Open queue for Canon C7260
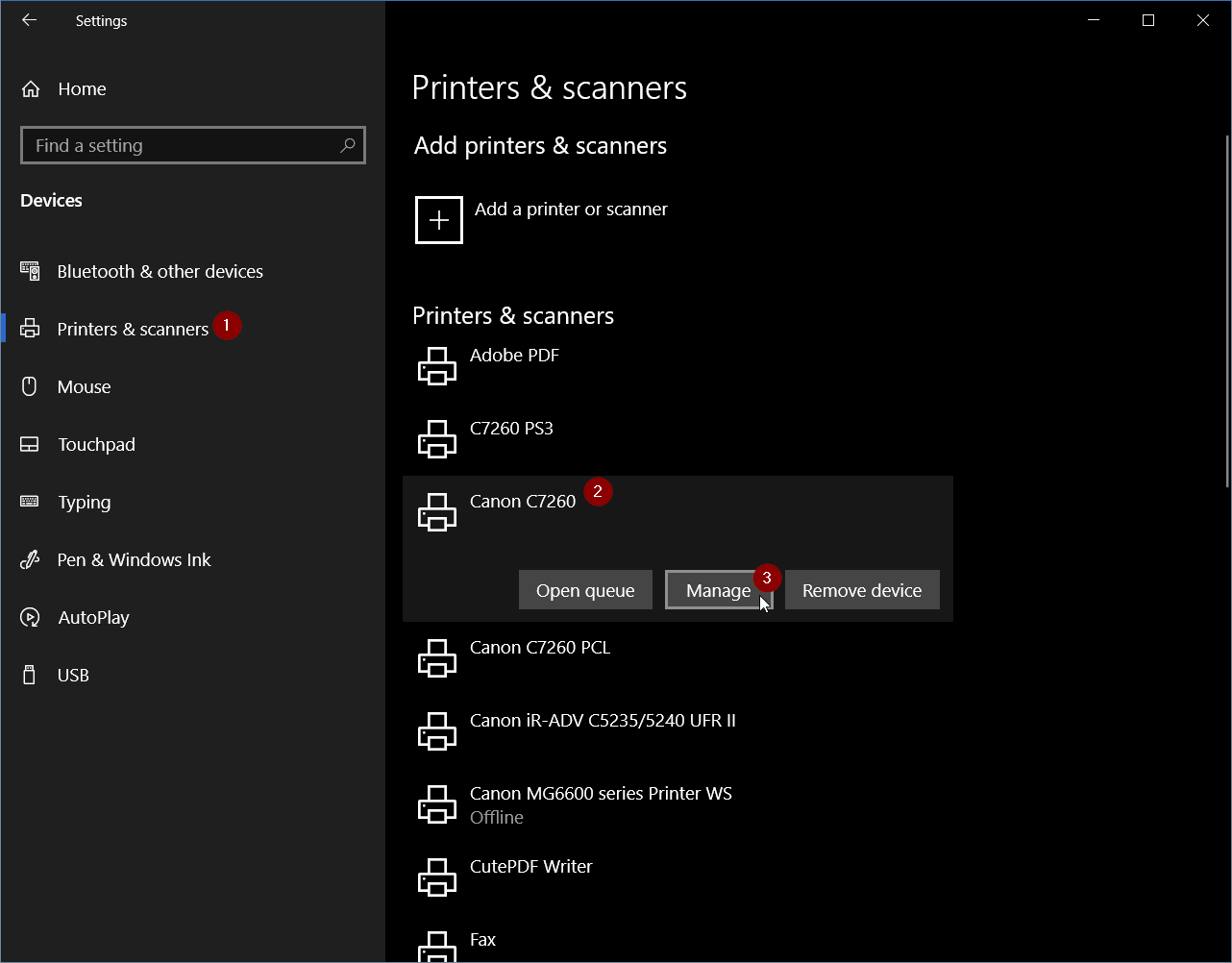This screenshot has height=963, width=1232. click(x=585, y=590)
